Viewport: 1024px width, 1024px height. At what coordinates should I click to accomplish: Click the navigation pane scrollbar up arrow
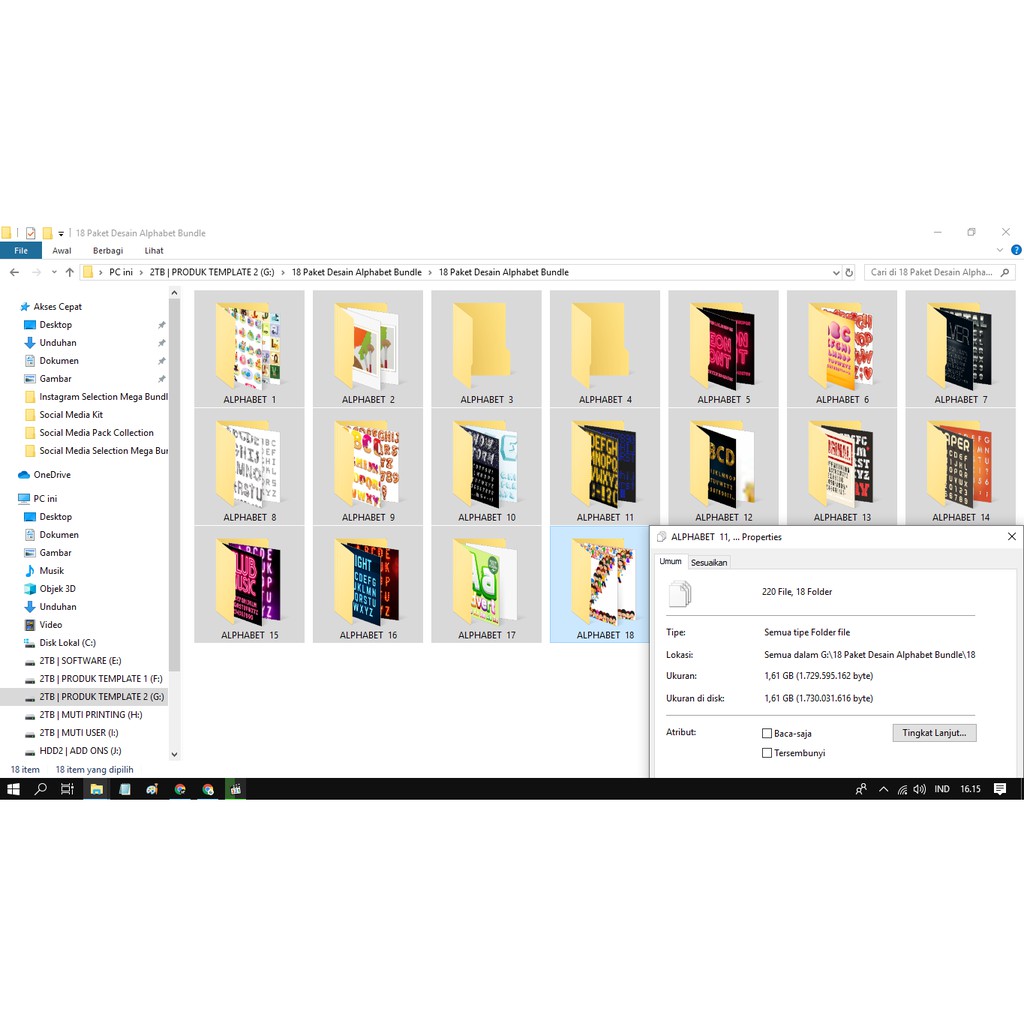point(174,293)
